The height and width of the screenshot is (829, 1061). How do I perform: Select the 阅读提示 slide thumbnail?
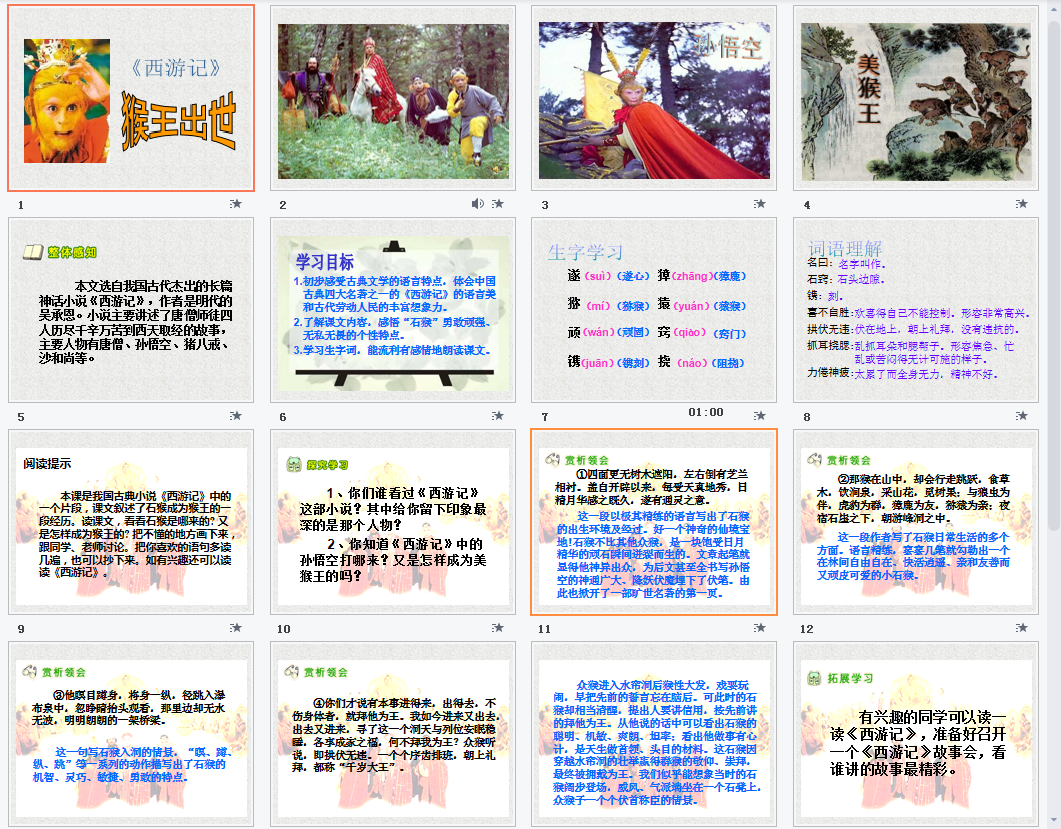[131, 522]
